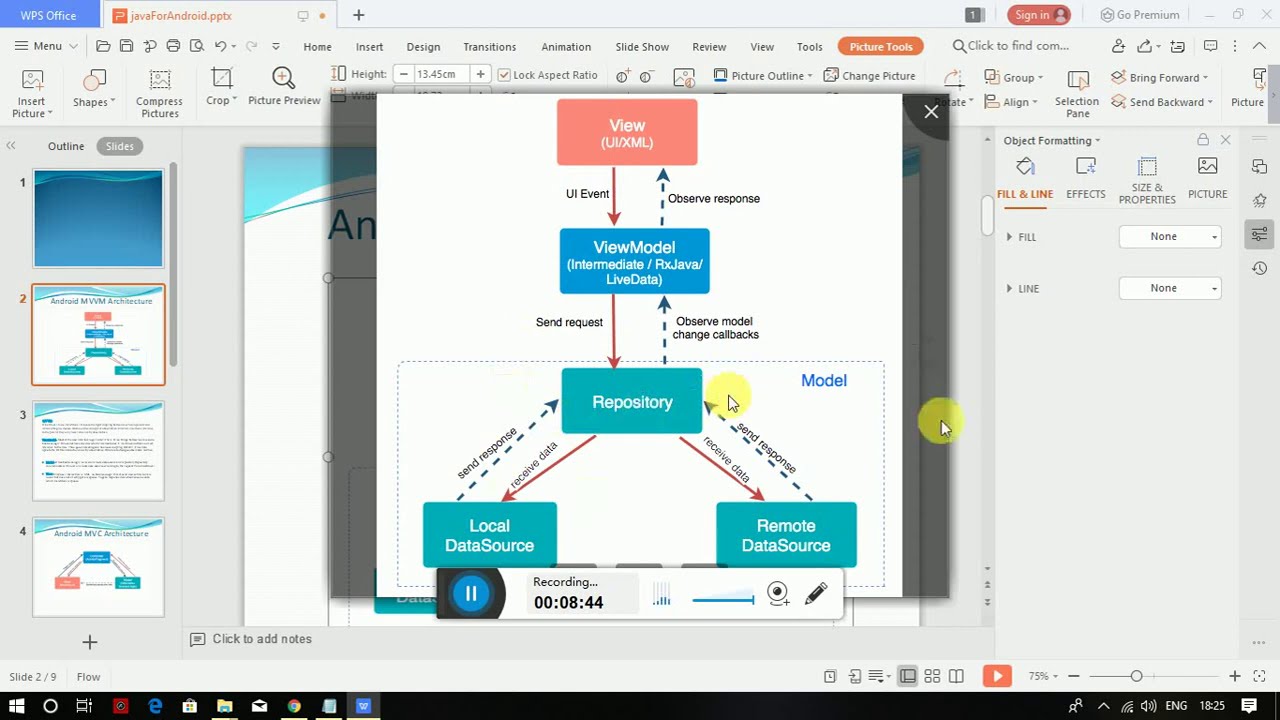
Task: Switch to Outline view in slide panel
Action: [x=66, y=146]
